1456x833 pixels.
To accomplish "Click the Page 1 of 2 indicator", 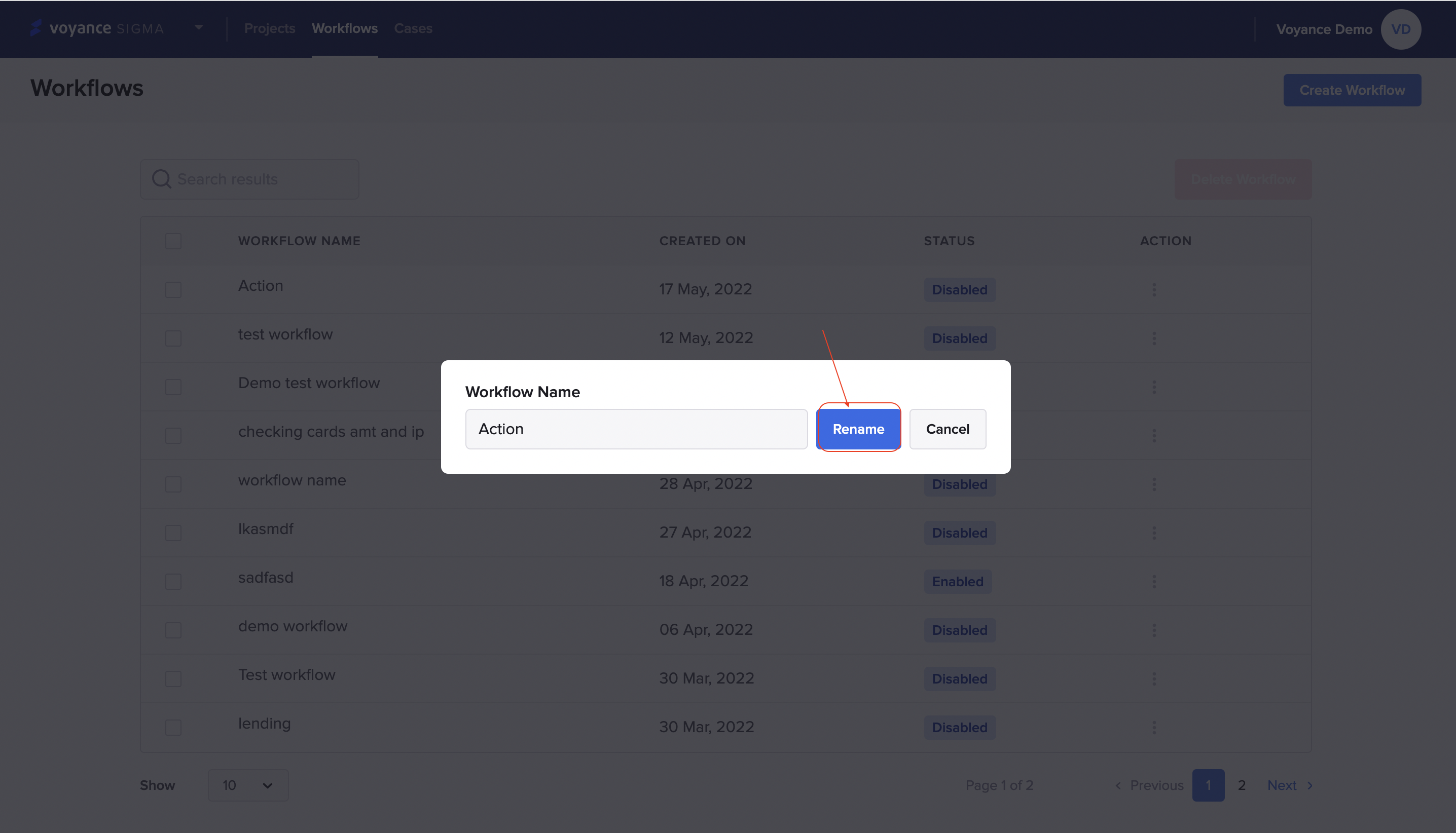I will 999,785.
